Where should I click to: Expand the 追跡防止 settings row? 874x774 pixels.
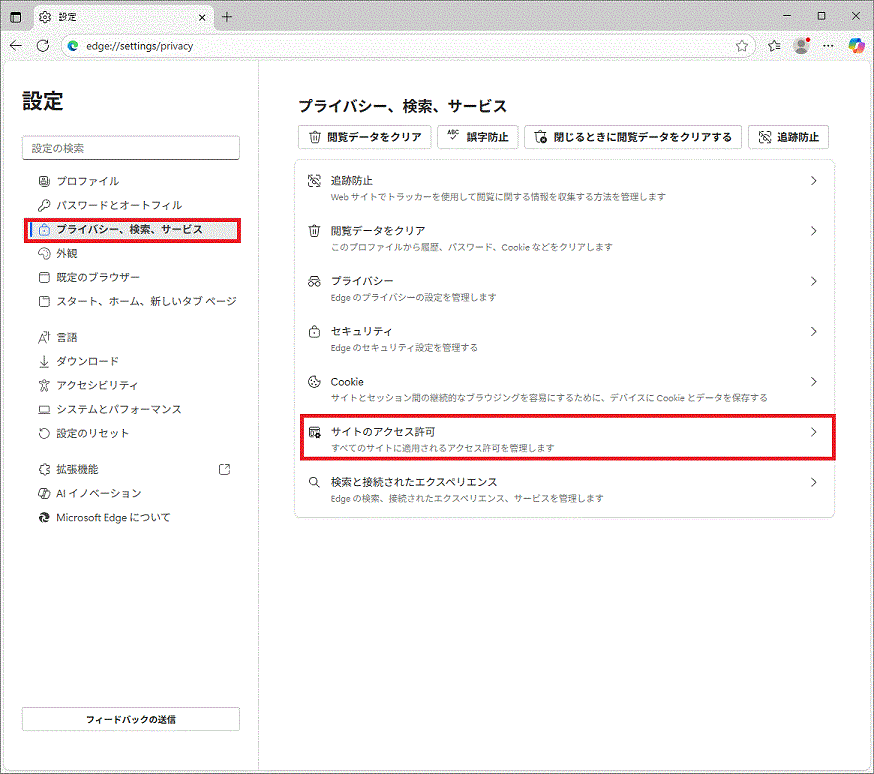click(x=565, y=188)
